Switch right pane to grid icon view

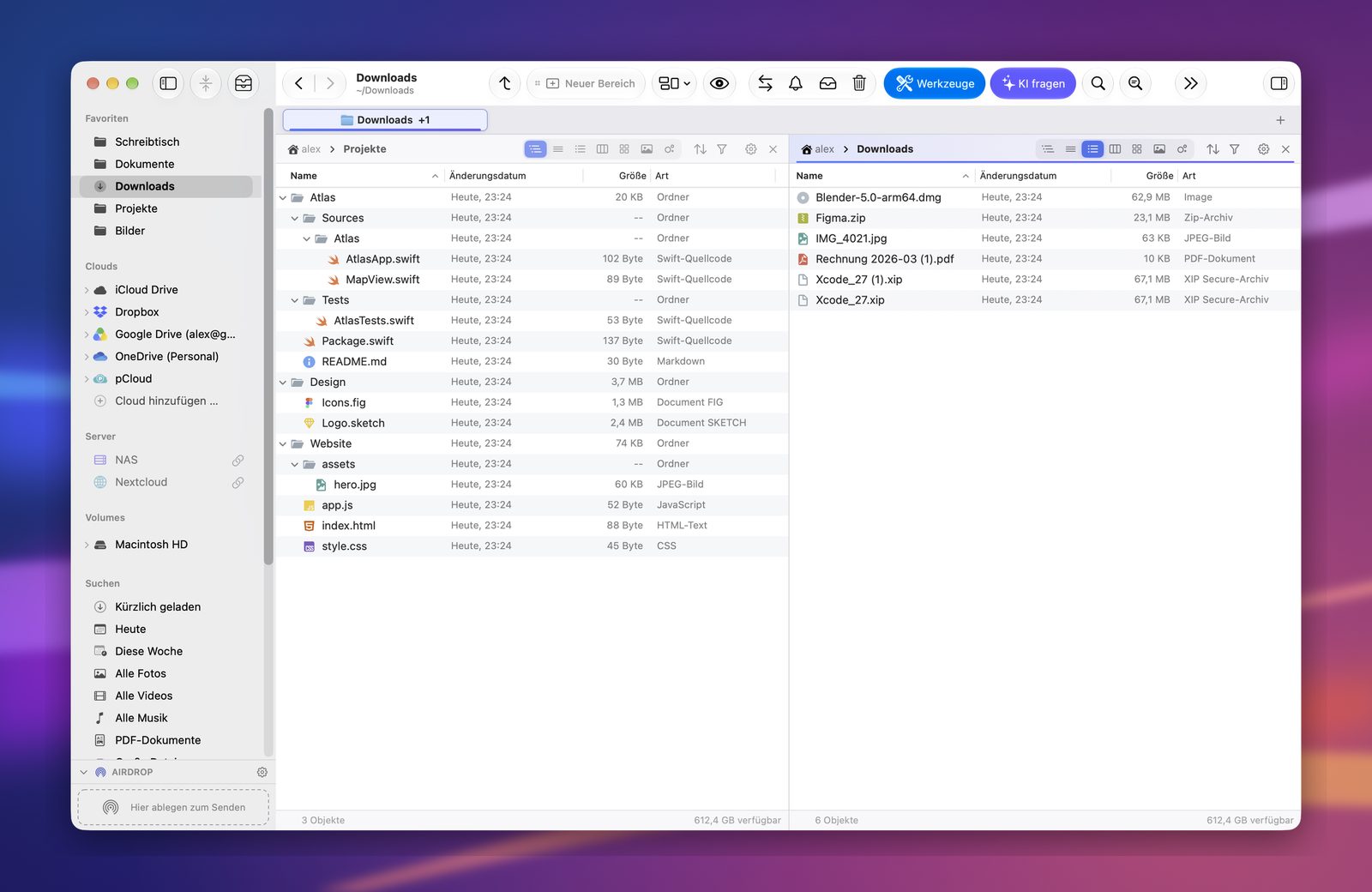pyautogui.click(x=1137, y=149)
